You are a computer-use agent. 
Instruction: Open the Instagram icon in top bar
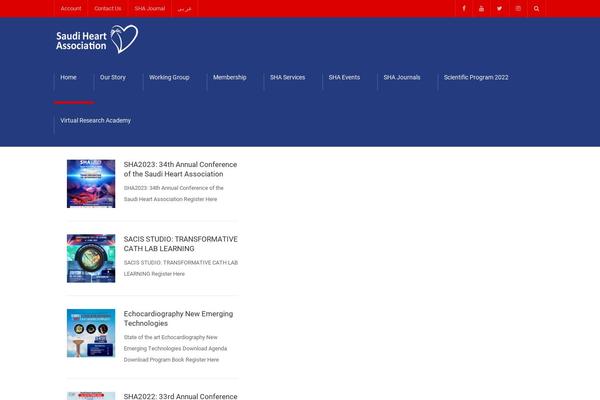tap(518, 8)
